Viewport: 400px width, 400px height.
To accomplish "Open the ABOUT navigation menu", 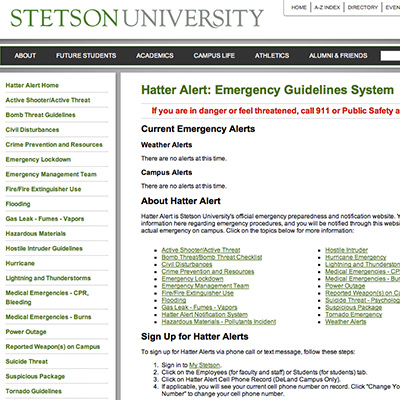I will pos(25,56).
